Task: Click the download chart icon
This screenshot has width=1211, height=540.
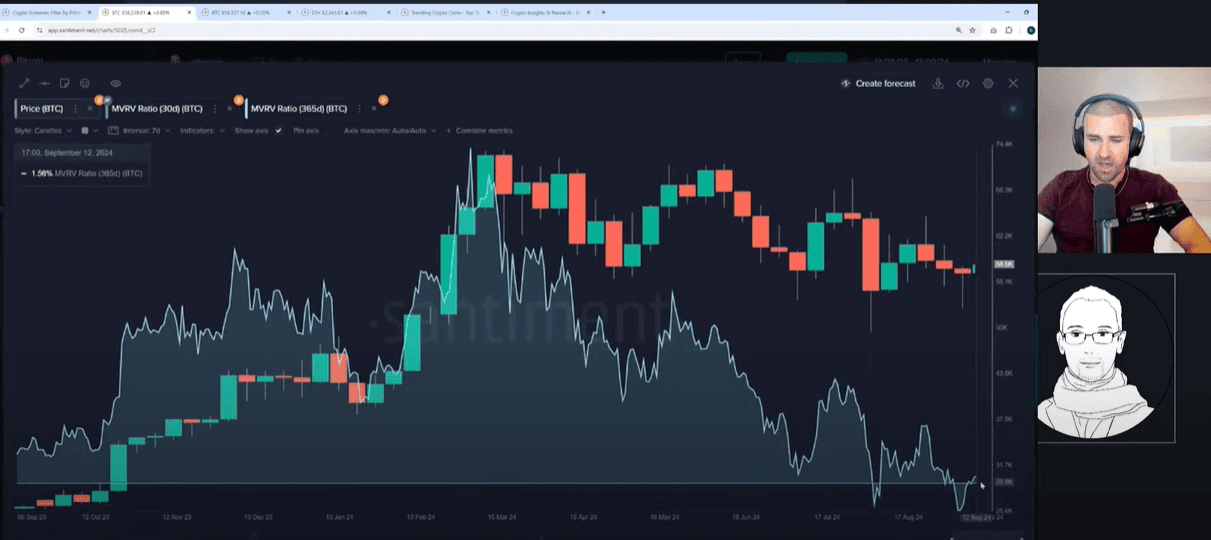Action: (x=938, y=84)
